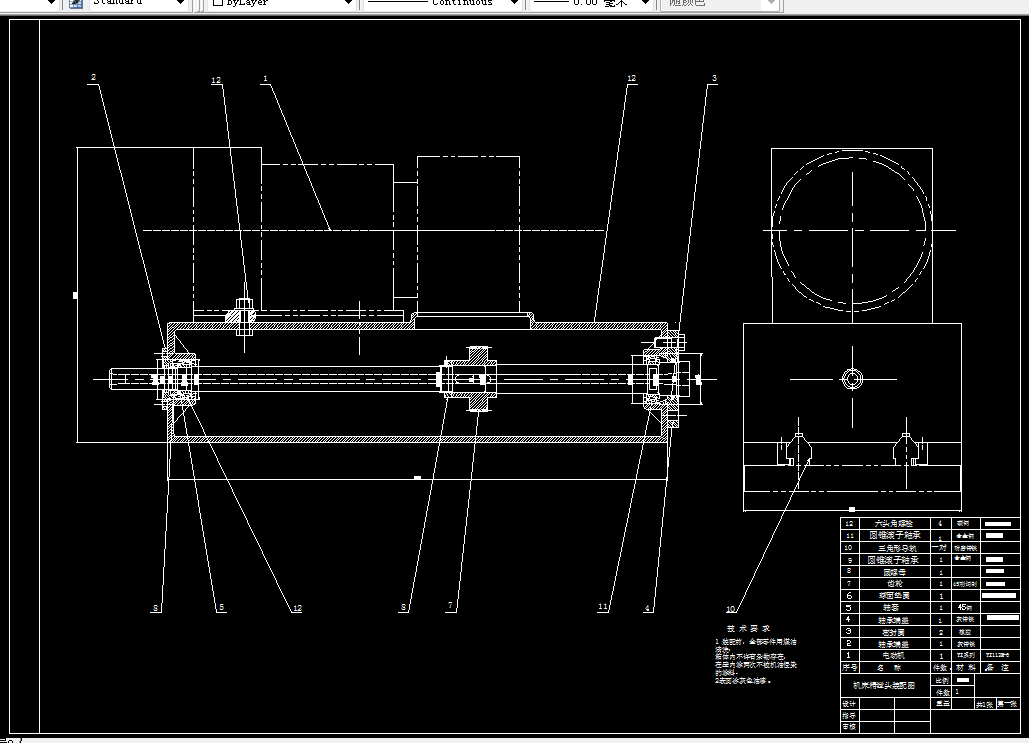
Task: Click 圆螺母 in the parts list
Action: [x=894, y=572]
